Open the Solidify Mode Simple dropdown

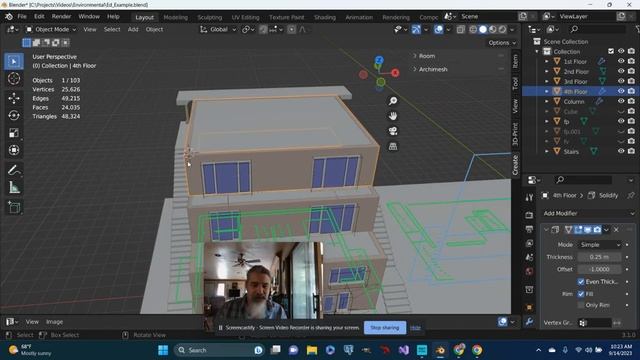click(600, 245)
